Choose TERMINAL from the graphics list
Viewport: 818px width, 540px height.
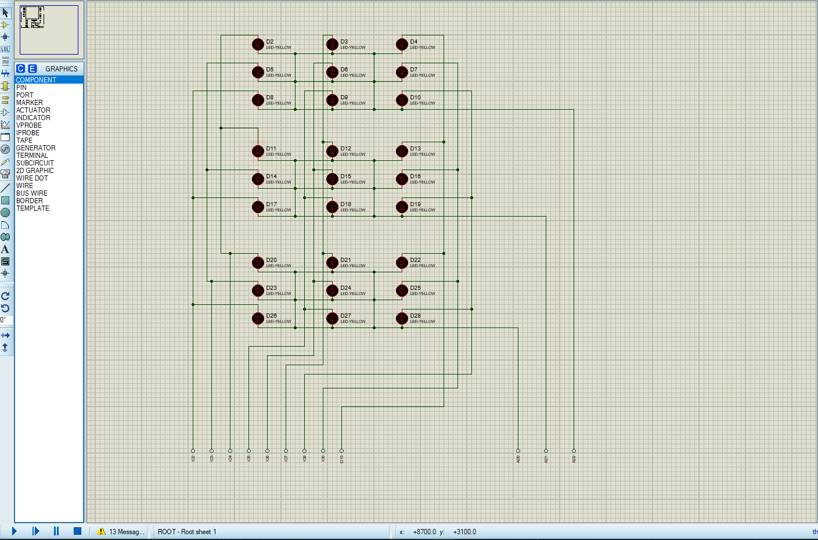(32, 156)
